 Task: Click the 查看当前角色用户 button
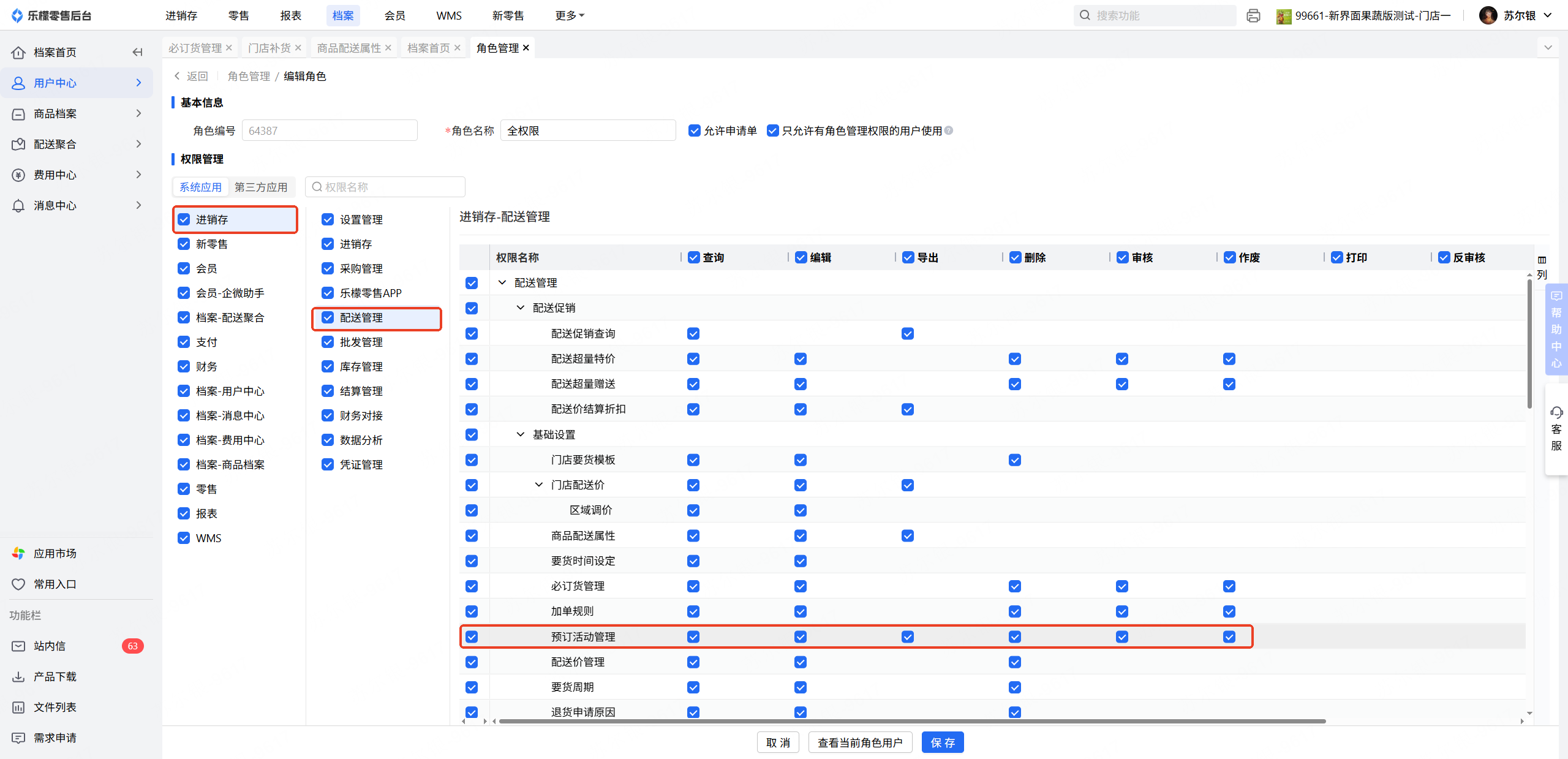click(860, 742)
